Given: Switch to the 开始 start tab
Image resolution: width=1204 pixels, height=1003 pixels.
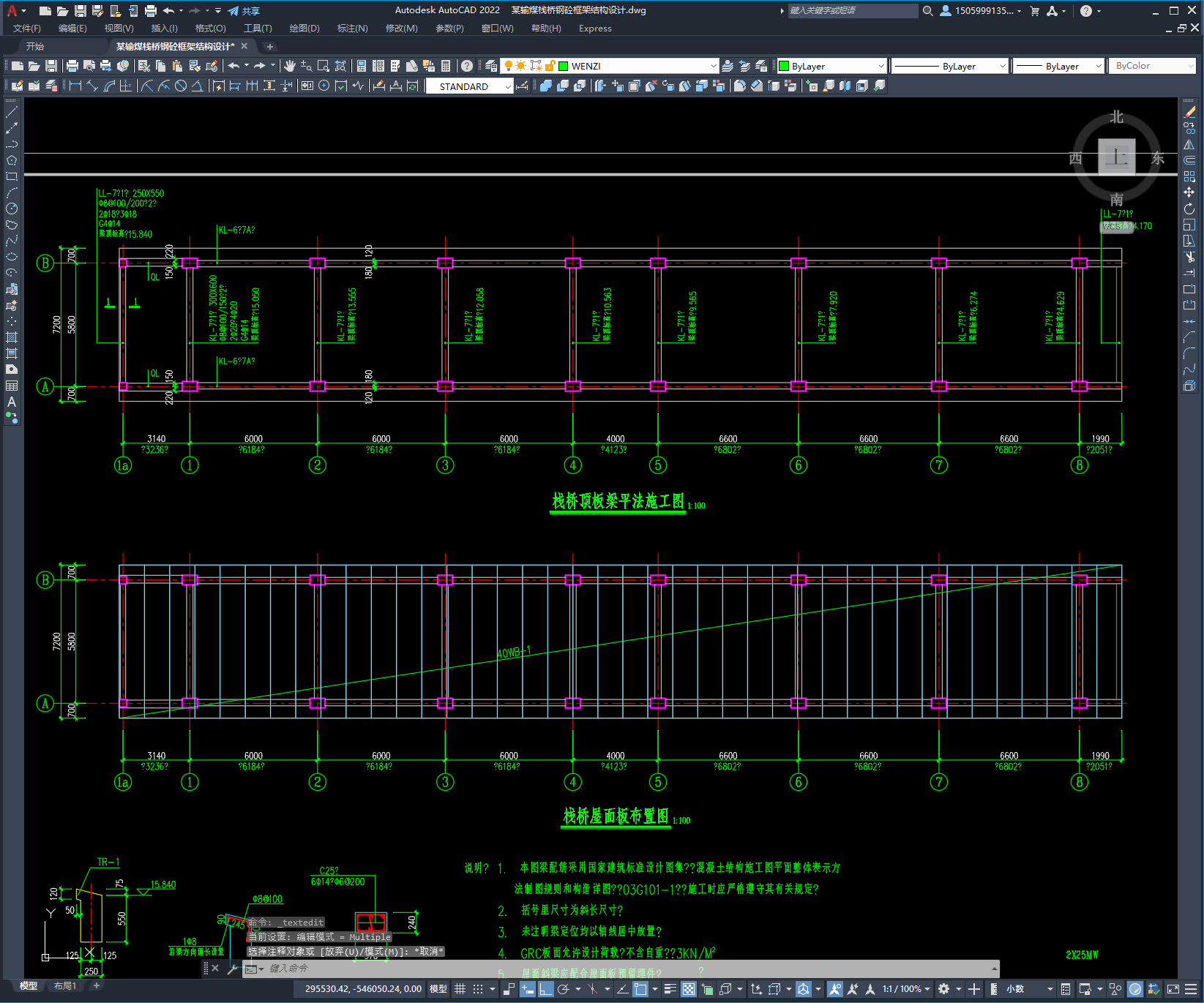Looking at the screenshot, I should 35,46.
